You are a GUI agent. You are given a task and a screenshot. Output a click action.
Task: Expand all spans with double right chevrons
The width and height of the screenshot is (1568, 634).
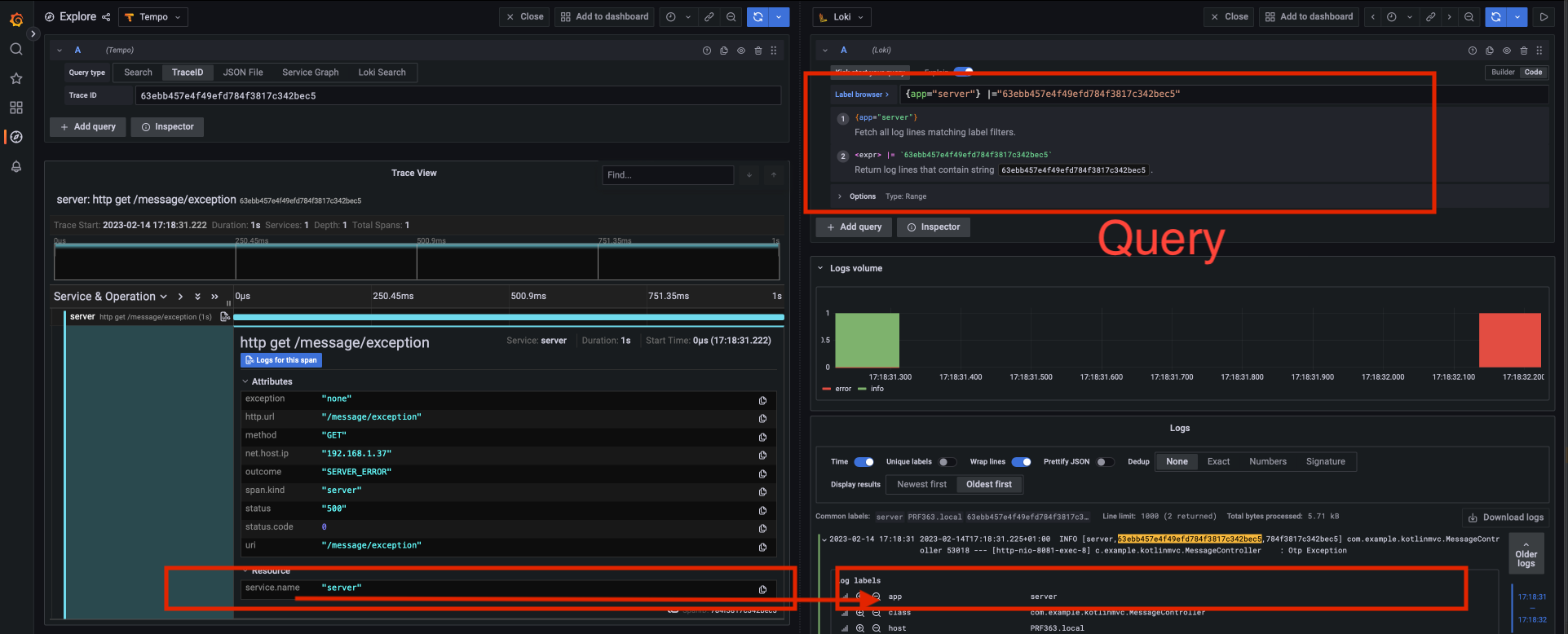click(x=214, y=297)
